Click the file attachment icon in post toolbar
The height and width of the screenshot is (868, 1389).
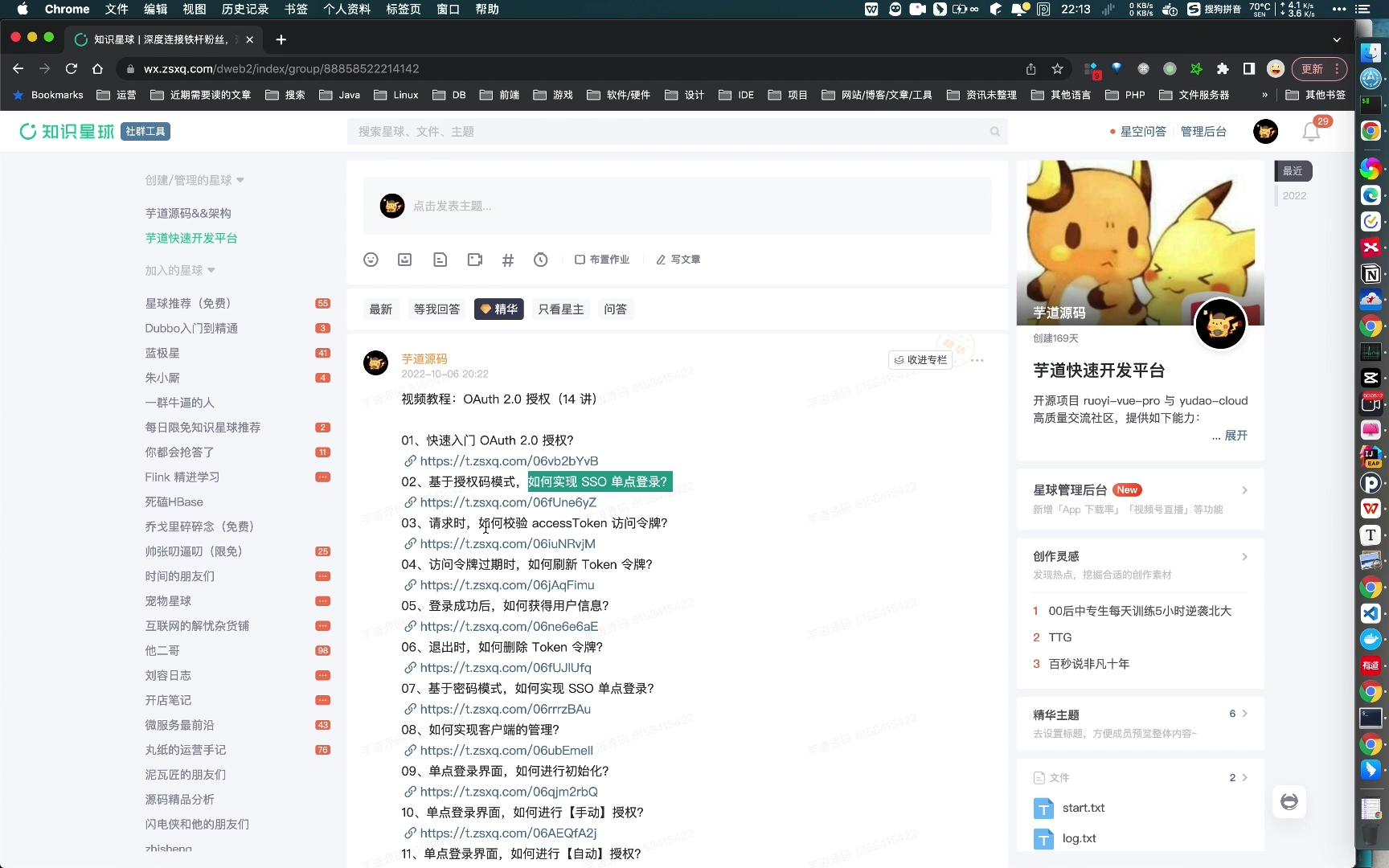440,260
